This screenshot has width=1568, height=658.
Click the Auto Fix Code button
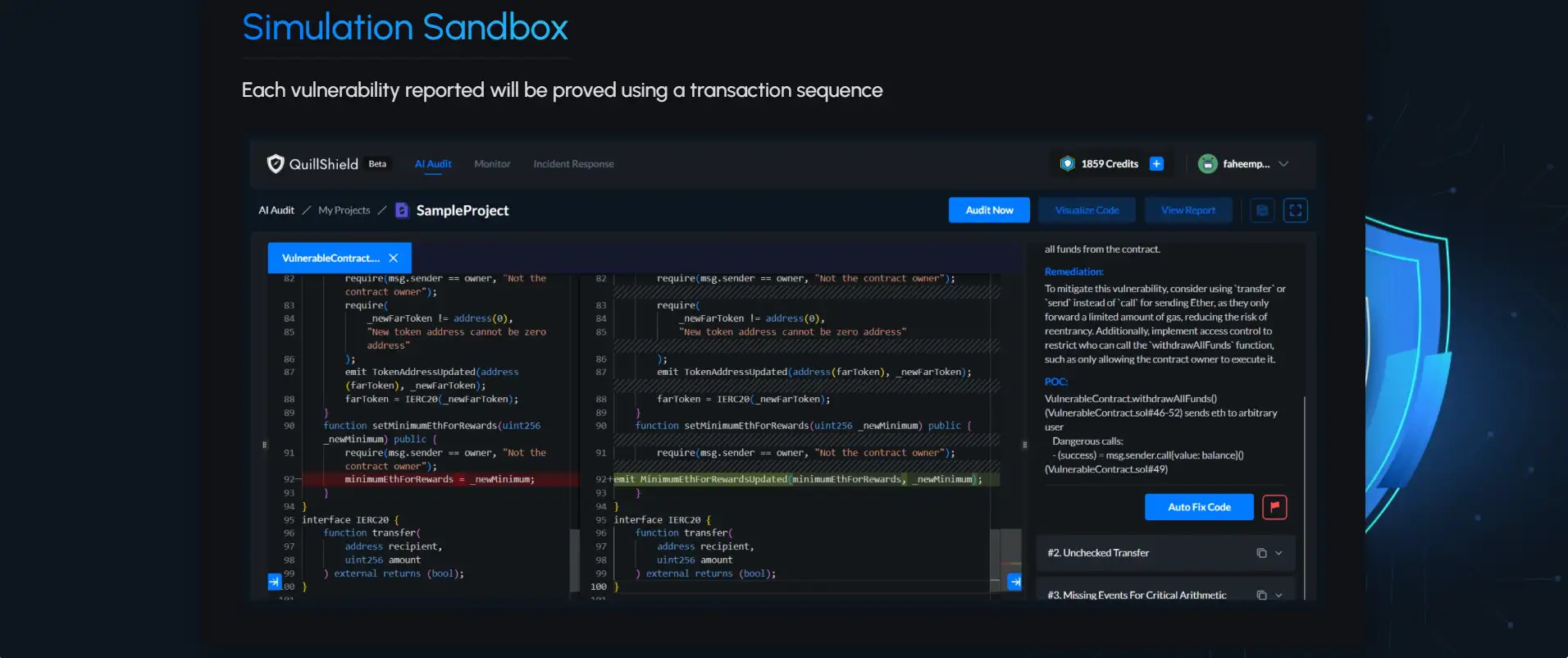tap(1199, 507)
